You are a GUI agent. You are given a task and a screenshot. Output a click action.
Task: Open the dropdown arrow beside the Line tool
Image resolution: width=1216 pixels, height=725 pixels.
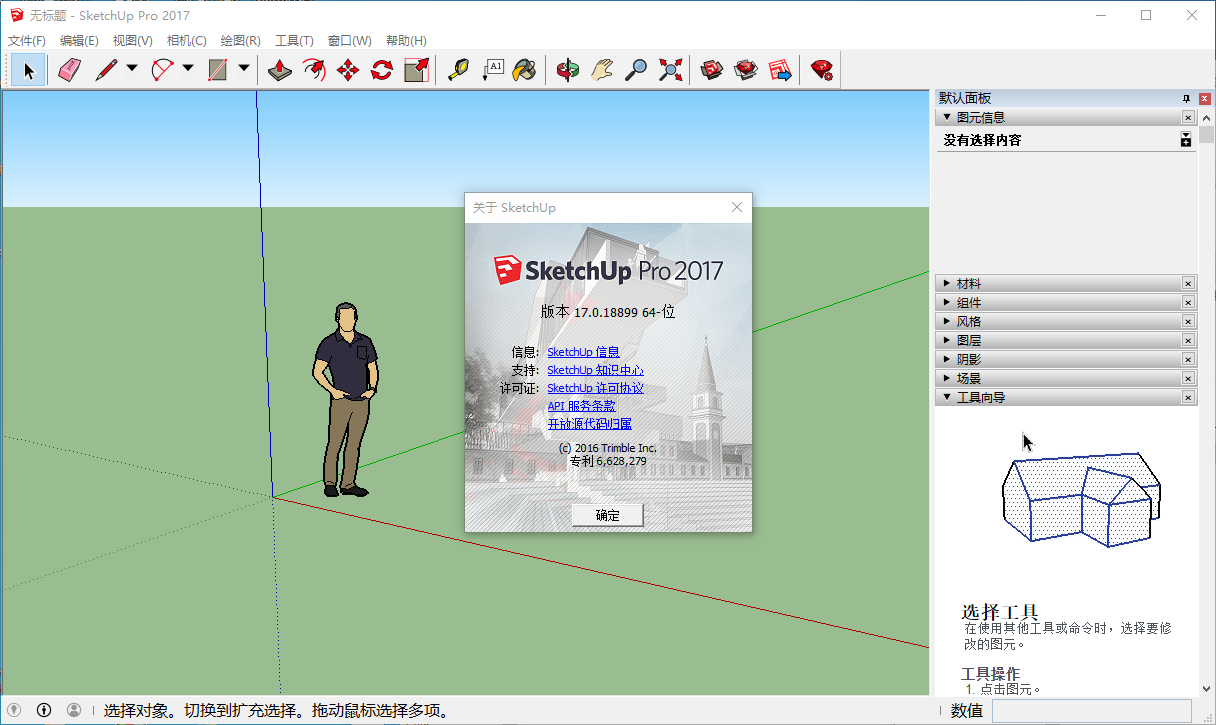(x=132, y=69)
